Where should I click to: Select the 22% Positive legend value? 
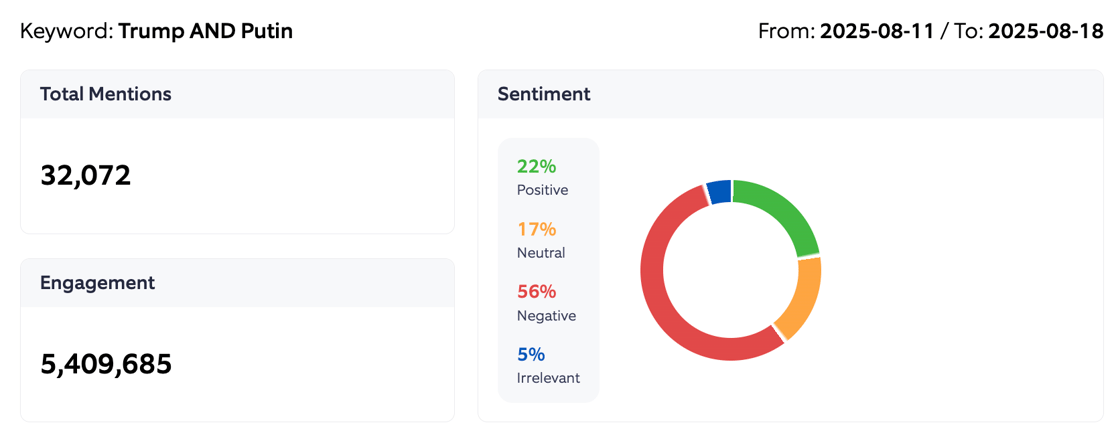536,167
